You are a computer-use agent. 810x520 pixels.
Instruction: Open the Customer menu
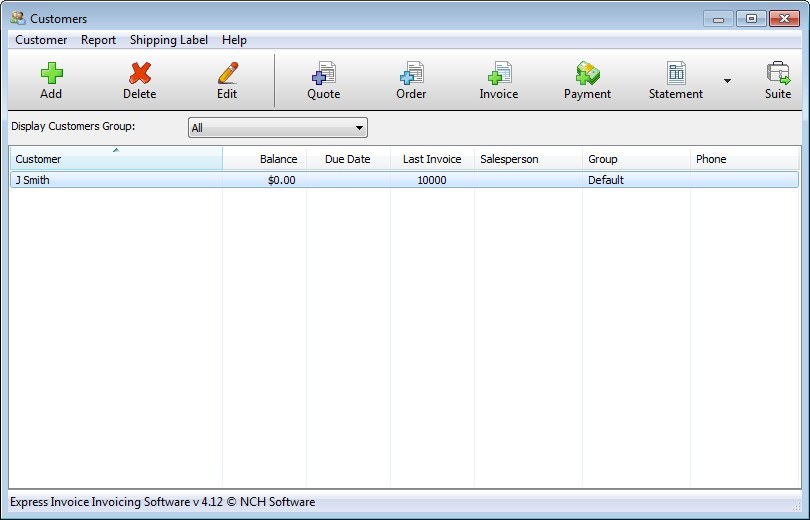41,40
